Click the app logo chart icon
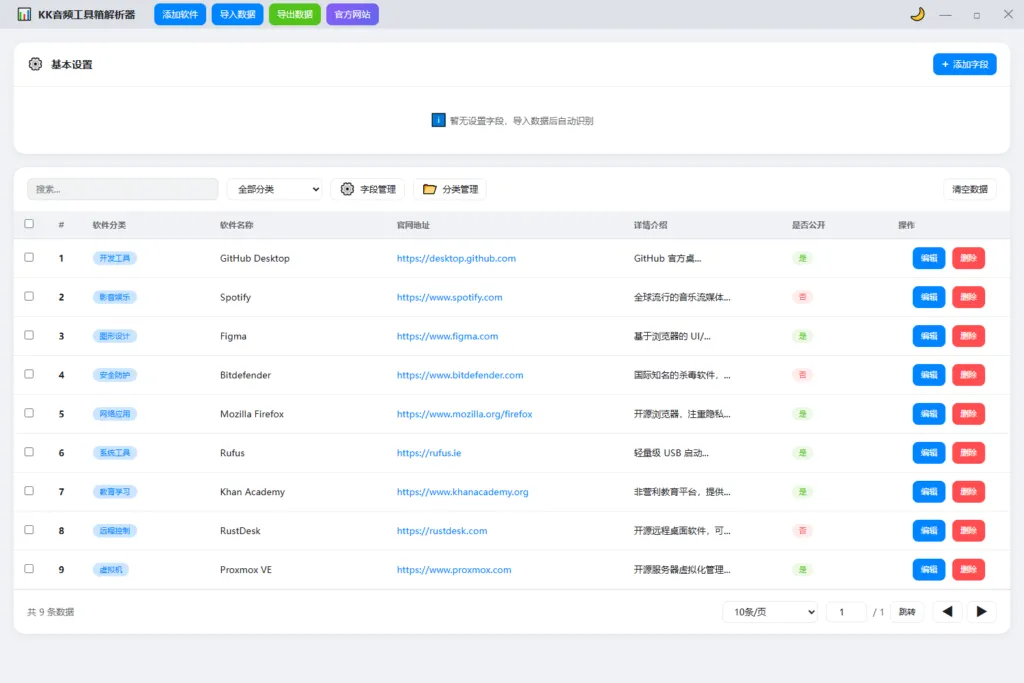The height and width of the screenshot is (683, 1024). (x=24, y=14)
